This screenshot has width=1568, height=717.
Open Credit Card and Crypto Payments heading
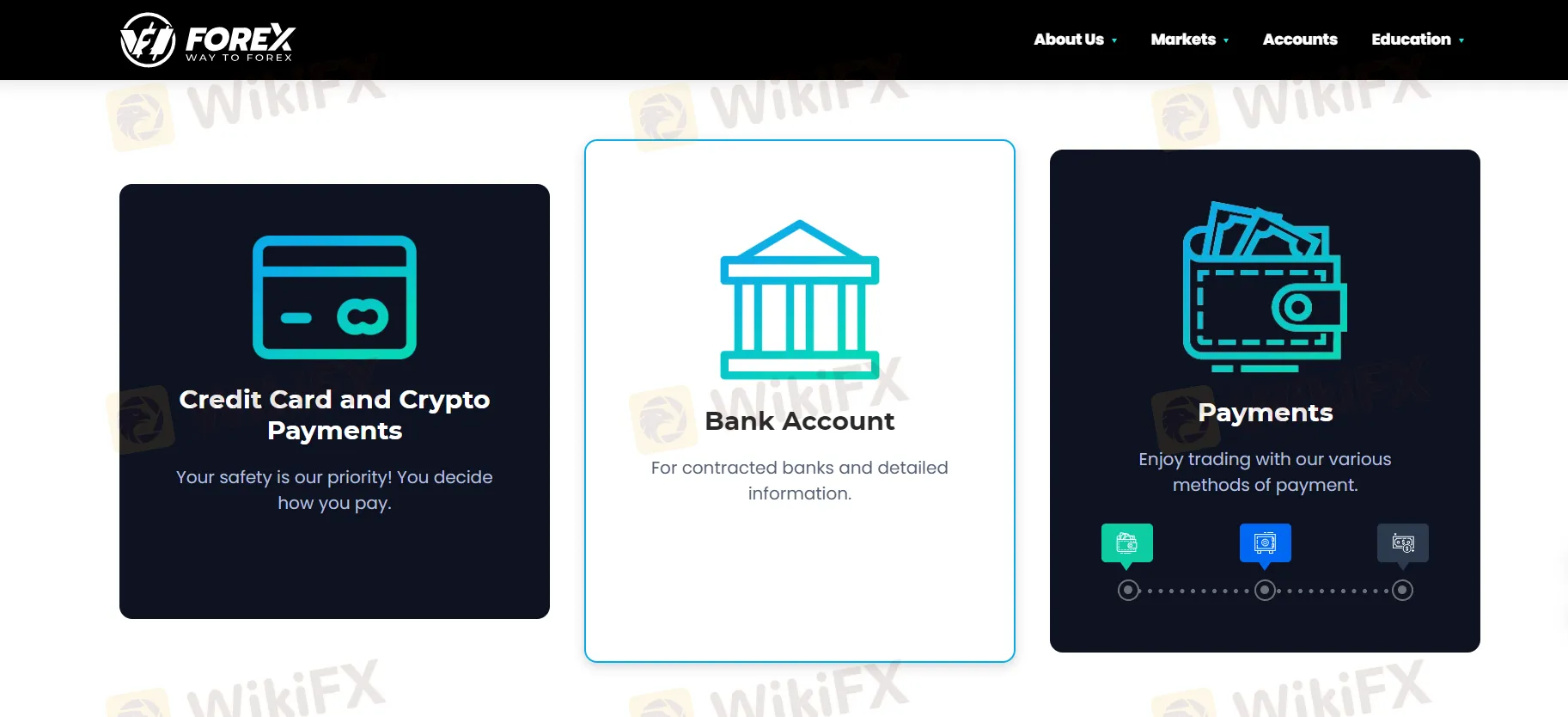334,414
